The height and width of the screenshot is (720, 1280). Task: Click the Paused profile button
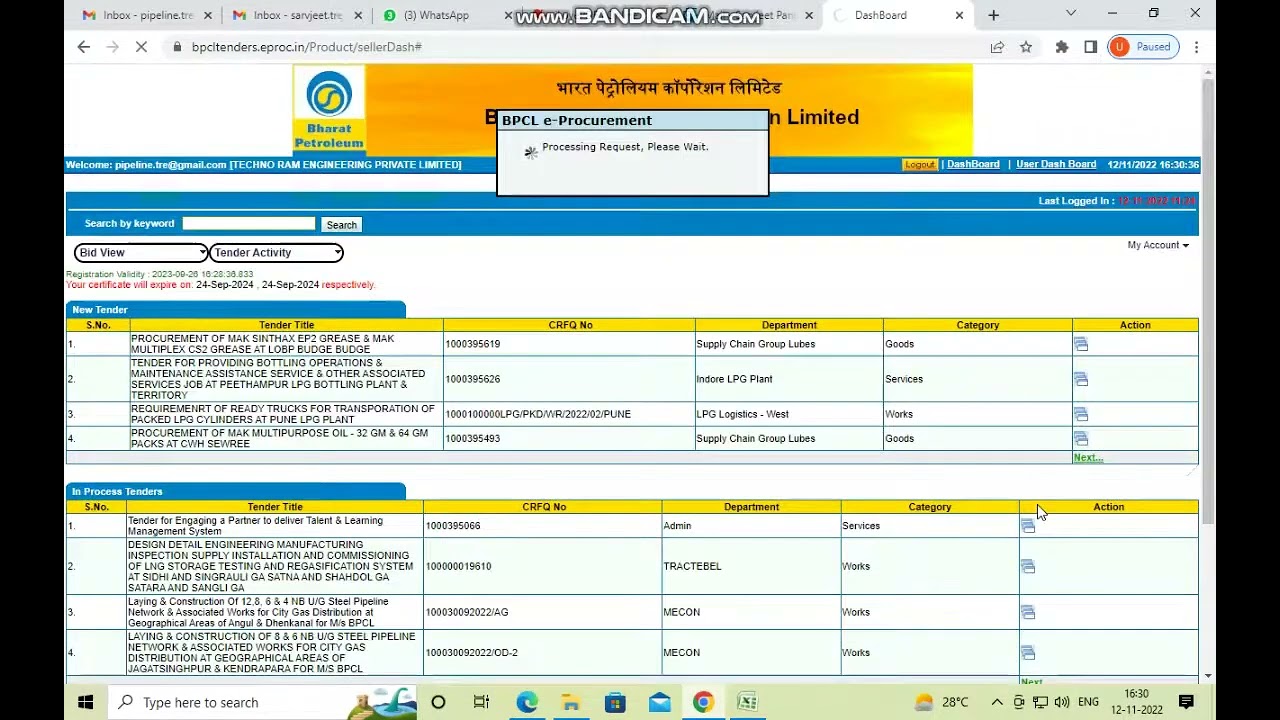[1141, 47]
